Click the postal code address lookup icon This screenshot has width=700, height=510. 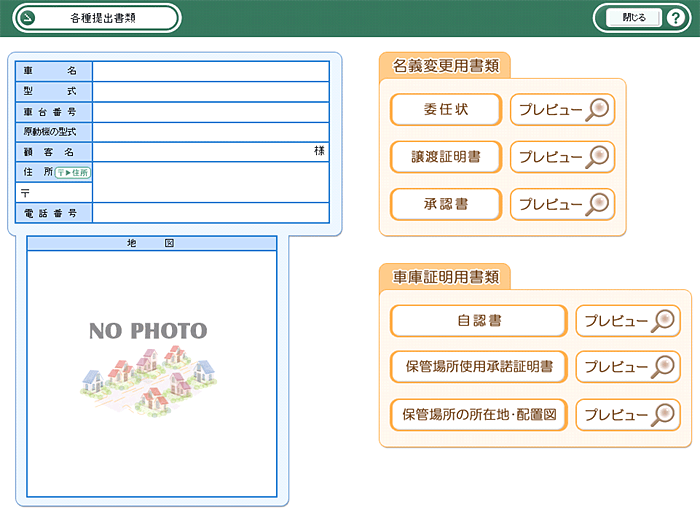72,172
